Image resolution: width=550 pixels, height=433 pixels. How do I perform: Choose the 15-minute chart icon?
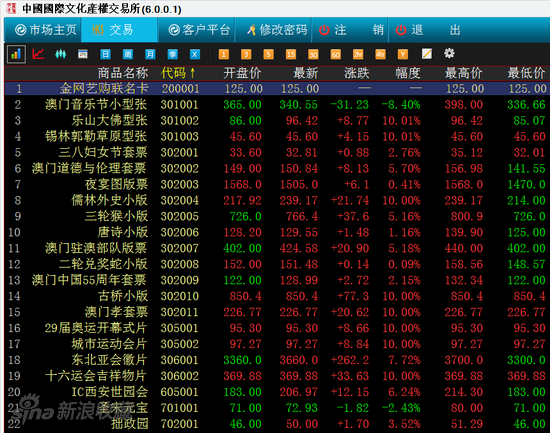pyautogui.click(x=291, y=54)
